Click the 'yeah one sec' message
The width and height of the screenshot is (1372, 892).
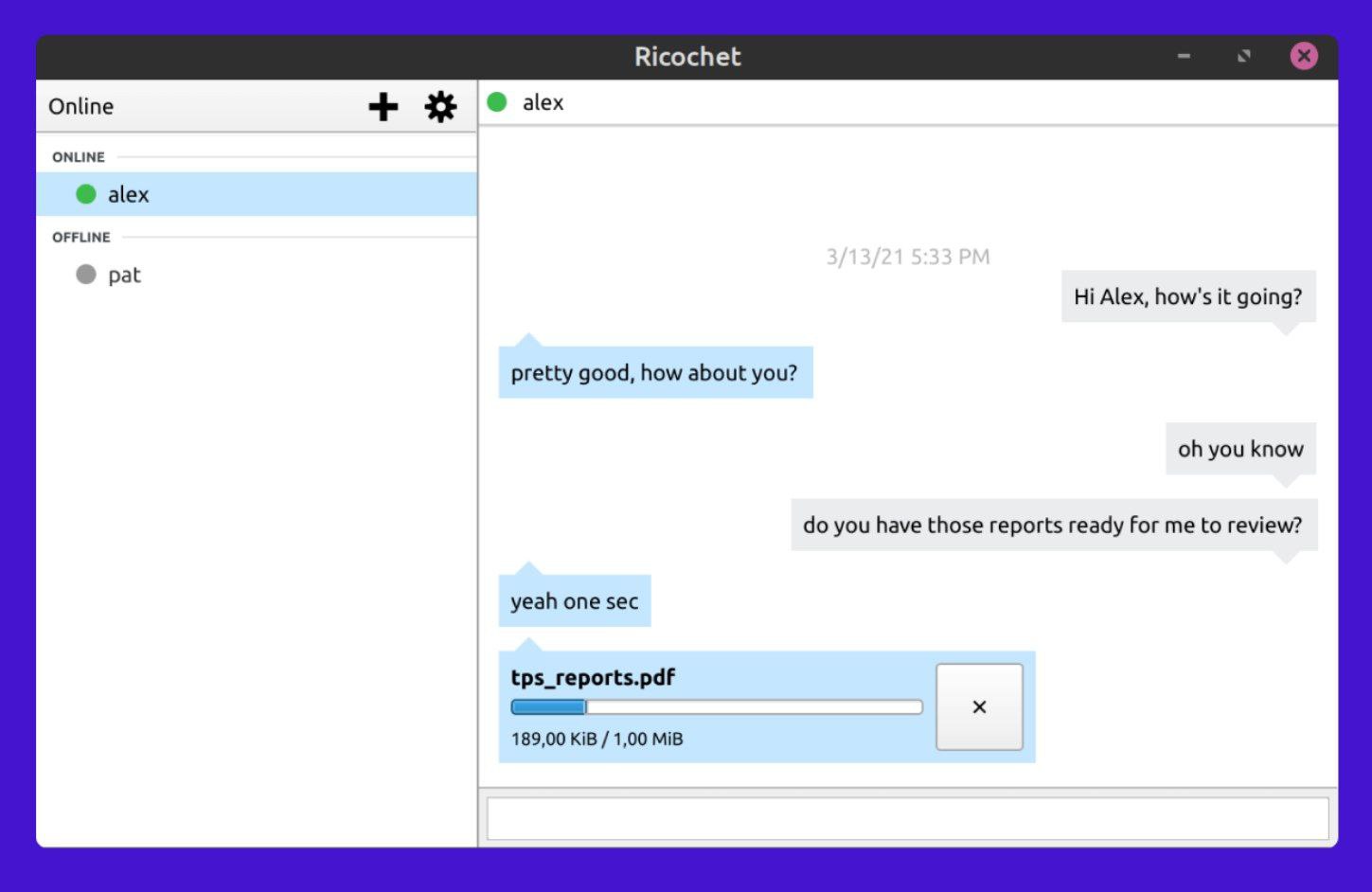point(575,600)
